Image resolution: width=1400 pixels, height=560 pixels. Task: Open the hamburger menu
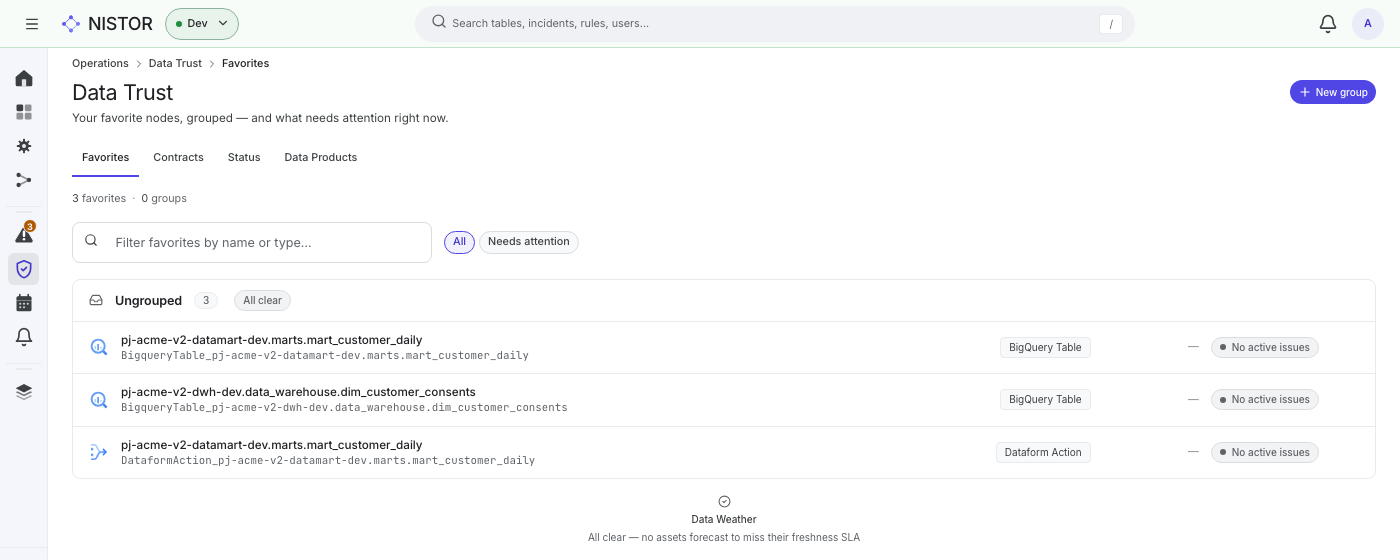click(x=32, y=23)
